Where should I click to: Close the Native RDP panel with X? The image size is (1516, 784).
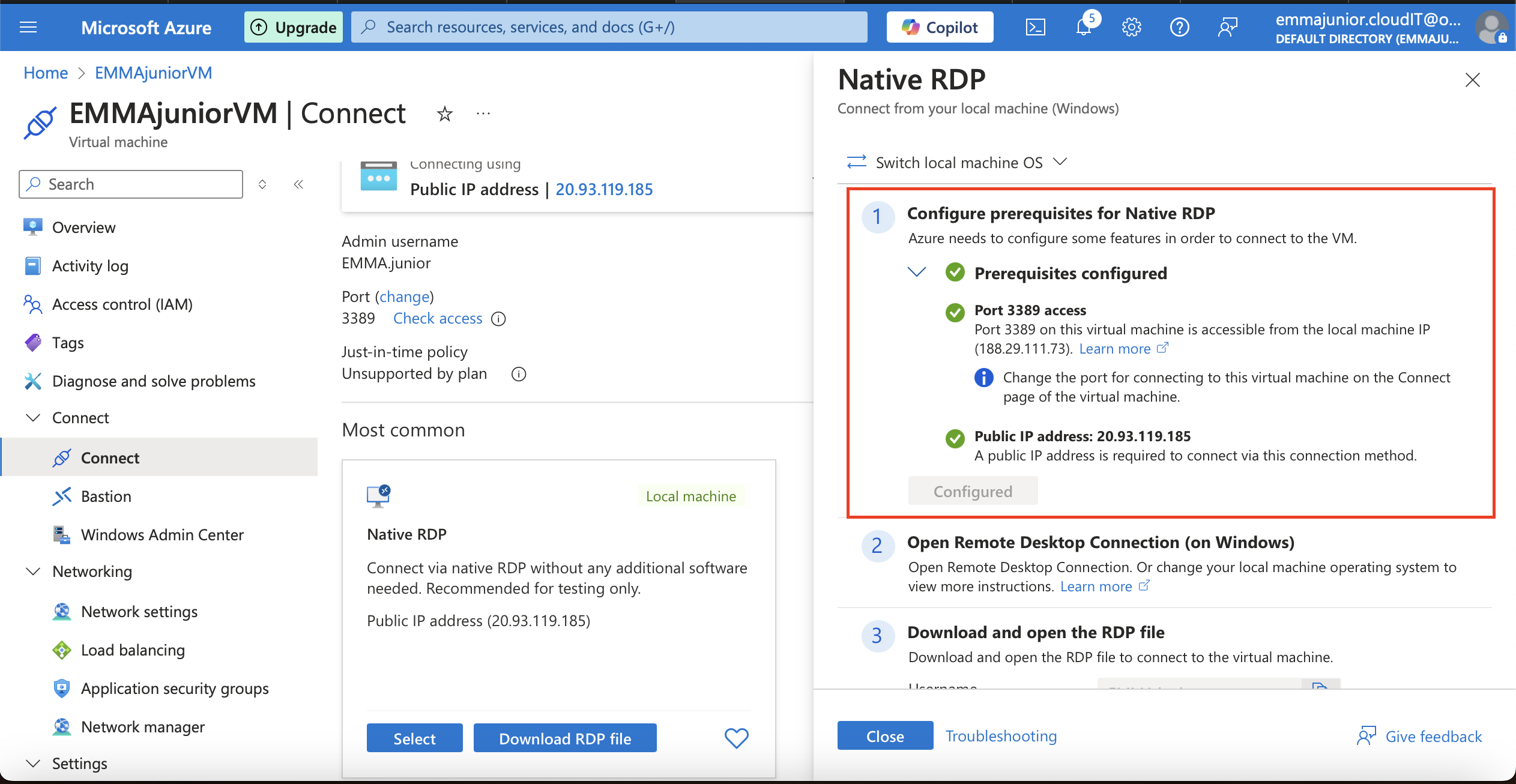pos(1472,80)
